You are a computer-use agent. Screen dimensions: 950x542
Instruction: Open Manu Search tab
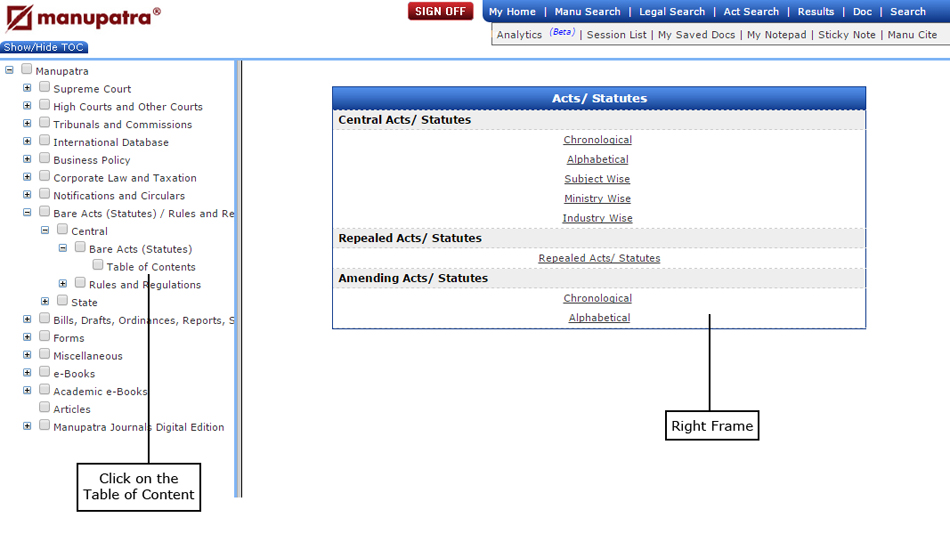[x=587, y=12]
